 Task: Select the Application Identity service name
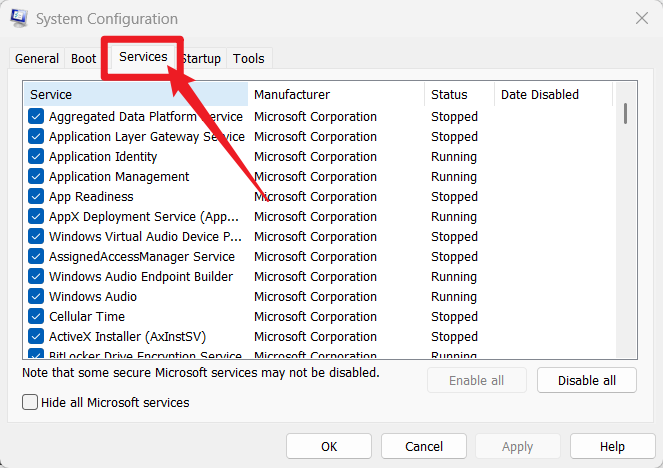[x=103, y=157]
